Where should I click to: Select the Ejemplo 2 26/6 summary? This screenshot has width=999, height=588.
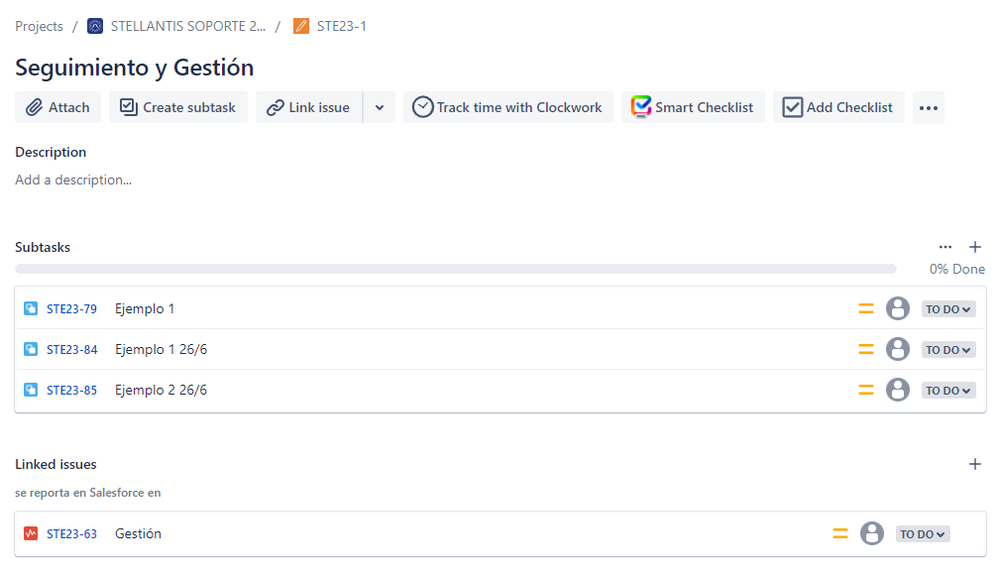[x=161, y=391]
